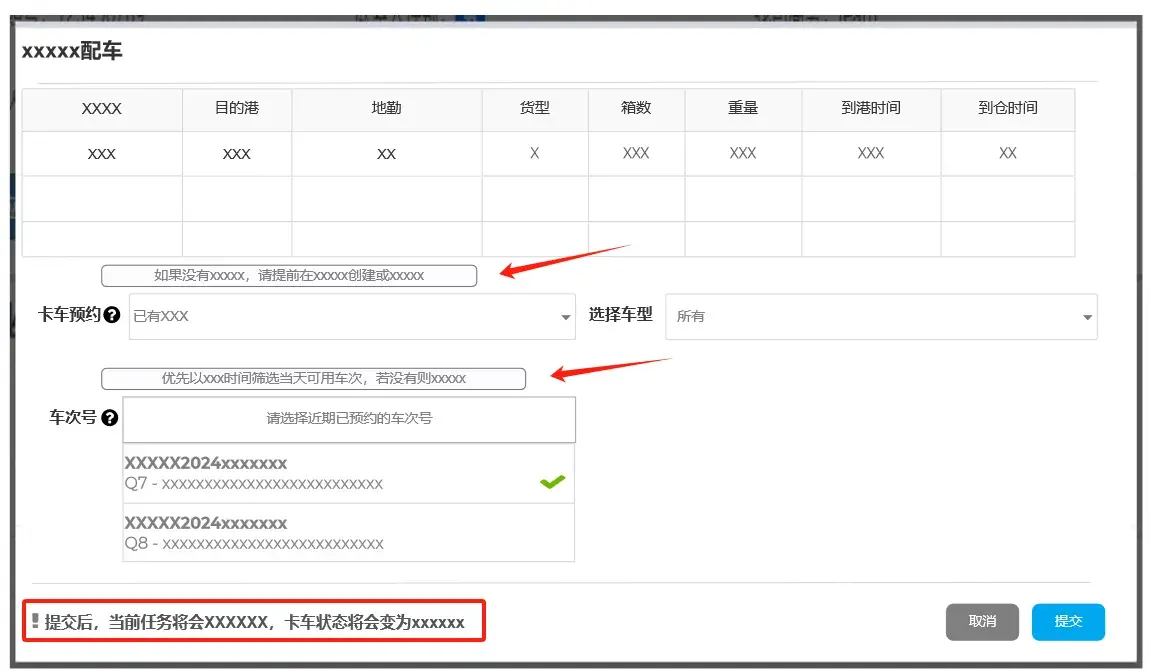The width and height of the screenshot is (1150, 672).
Task: Click the 到港时间 column header
Action: [x=871, y=108]
